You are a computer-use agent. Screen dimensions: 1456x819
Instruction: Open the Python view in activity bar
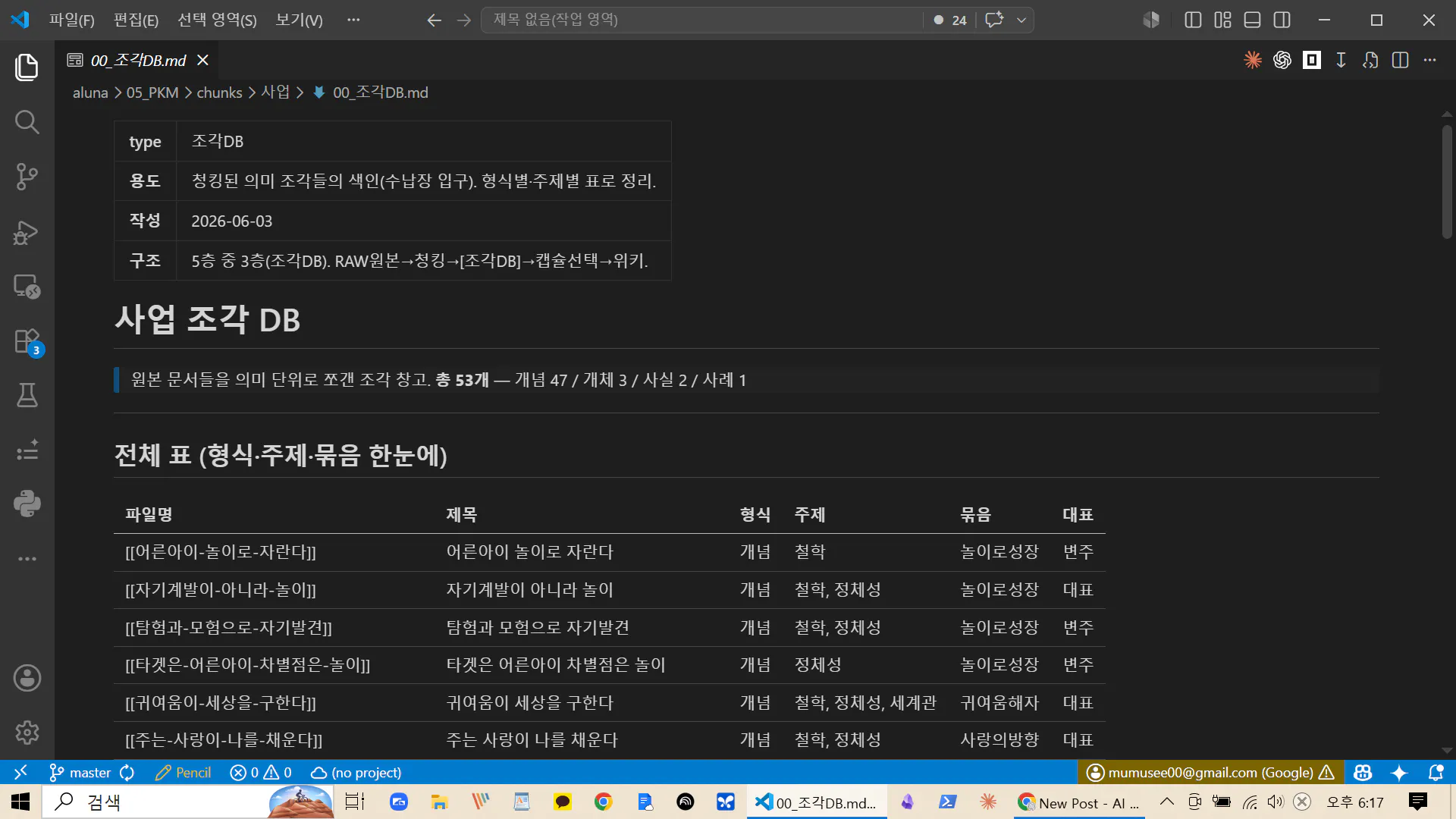[27, 504]
